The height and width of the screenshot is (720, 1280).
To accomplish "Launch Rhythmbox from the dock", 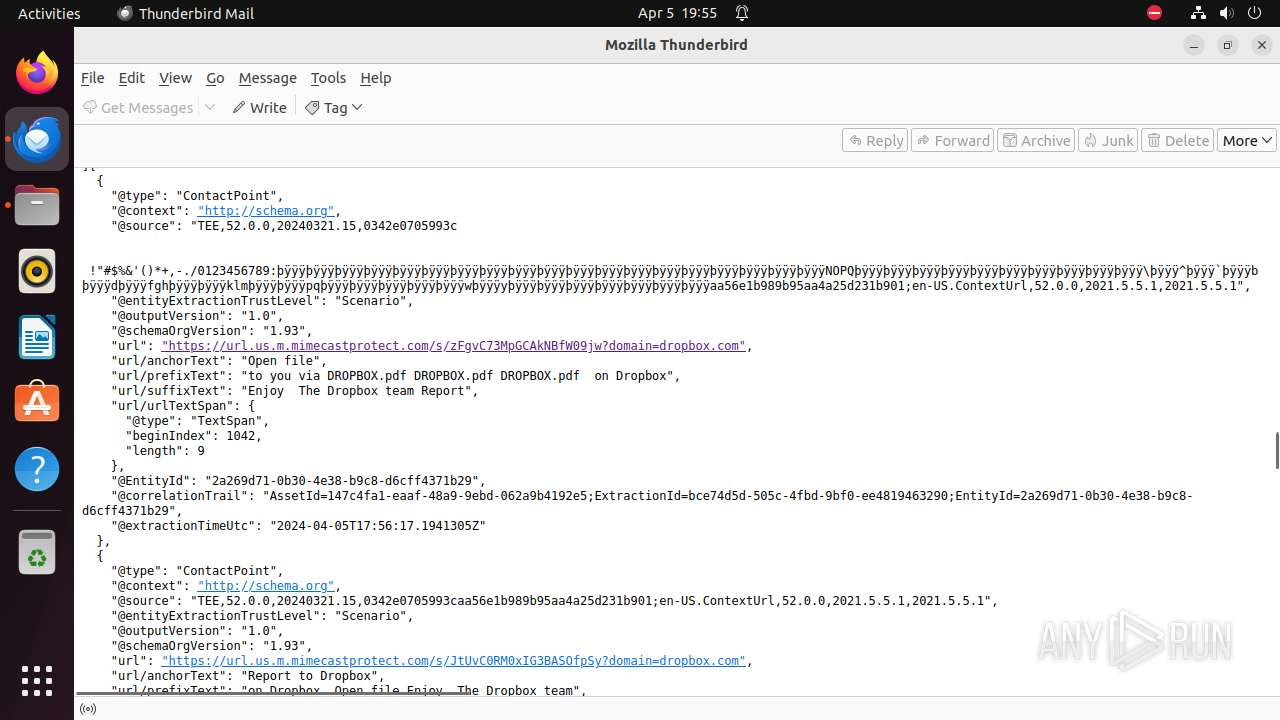I will [37, 271].
